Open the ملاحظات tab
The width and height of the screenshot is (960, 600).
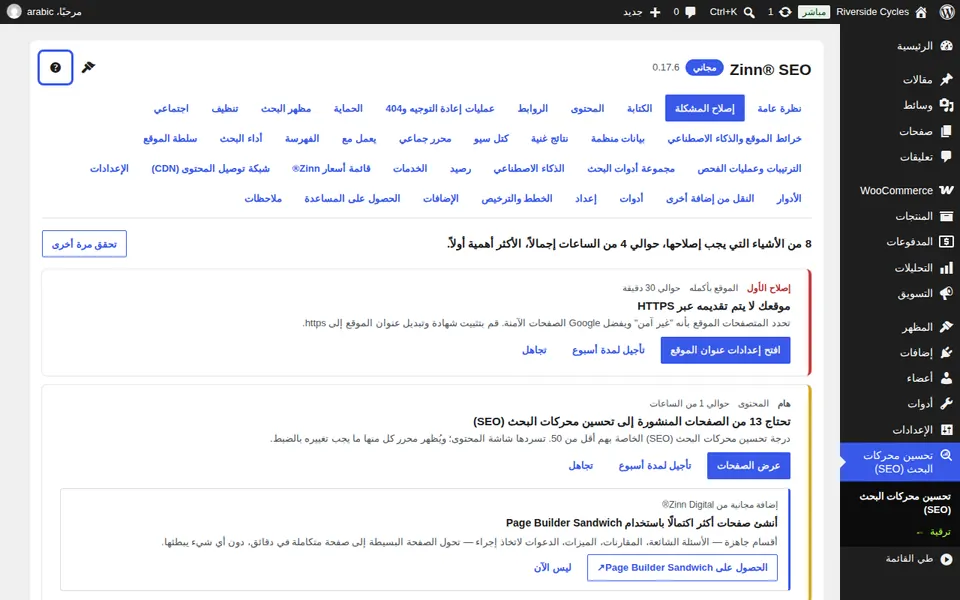coord(263,198)
